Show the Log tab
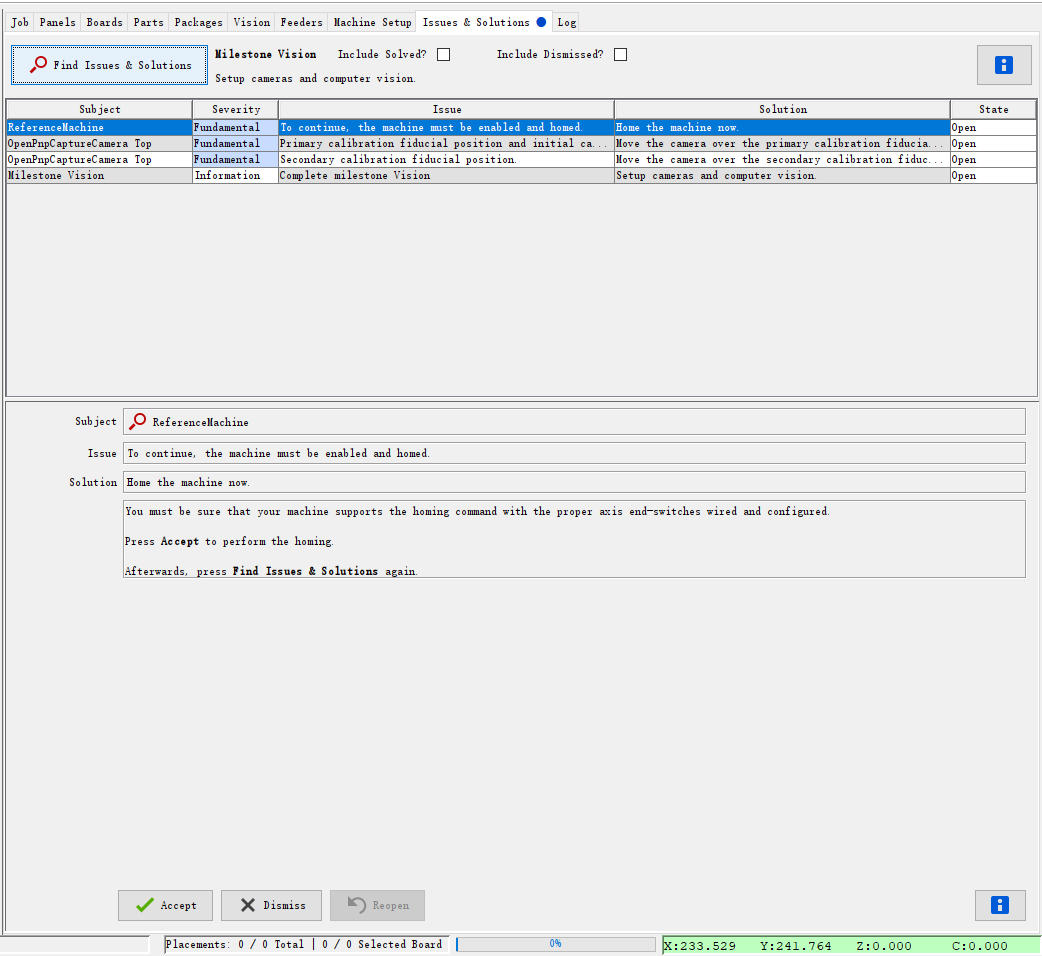The width and height of the screenshot is (1042, 956). click(566, 22)
